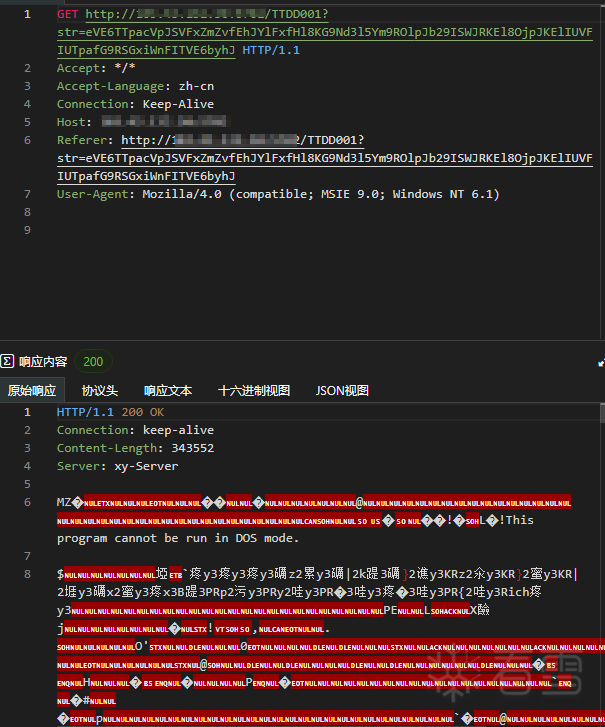Click the Content-Length: 343552 line
The width and height of the screenshot is (605, 727).
tap(135, 448)
